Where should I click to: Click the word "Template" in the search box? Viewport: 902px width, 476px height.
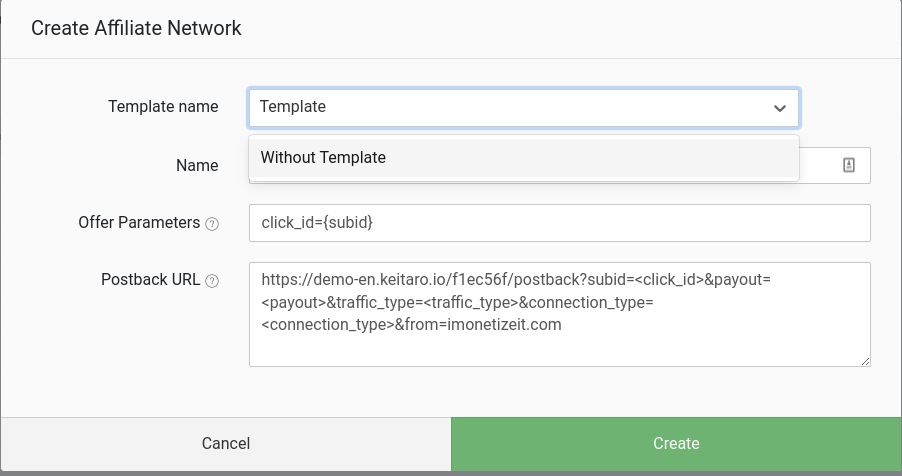(292, 107)
